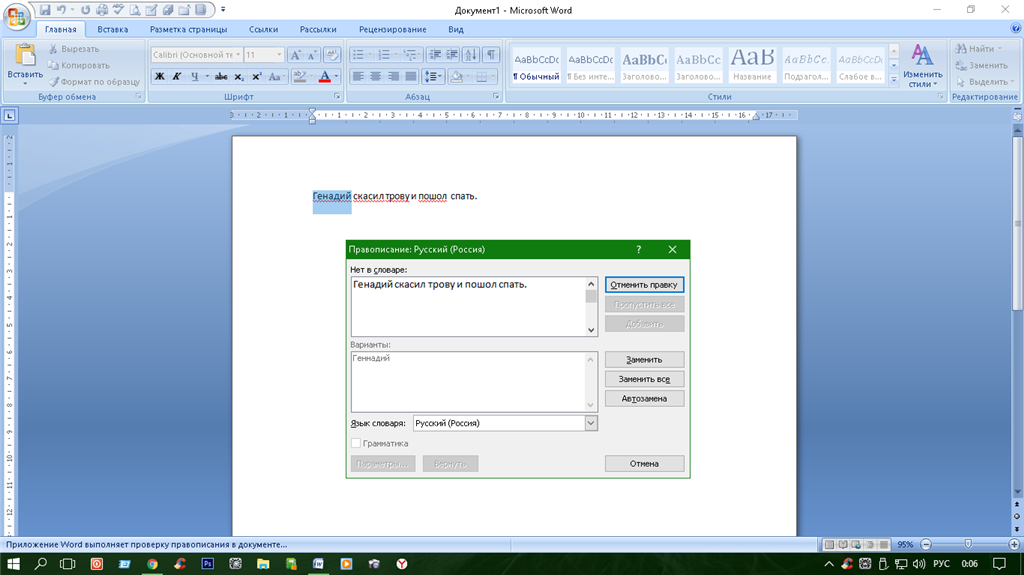The height and width of the screenshot is (575, 1024).
Task: Switch to the Рассылки tab
Action: tap(318, 29)
